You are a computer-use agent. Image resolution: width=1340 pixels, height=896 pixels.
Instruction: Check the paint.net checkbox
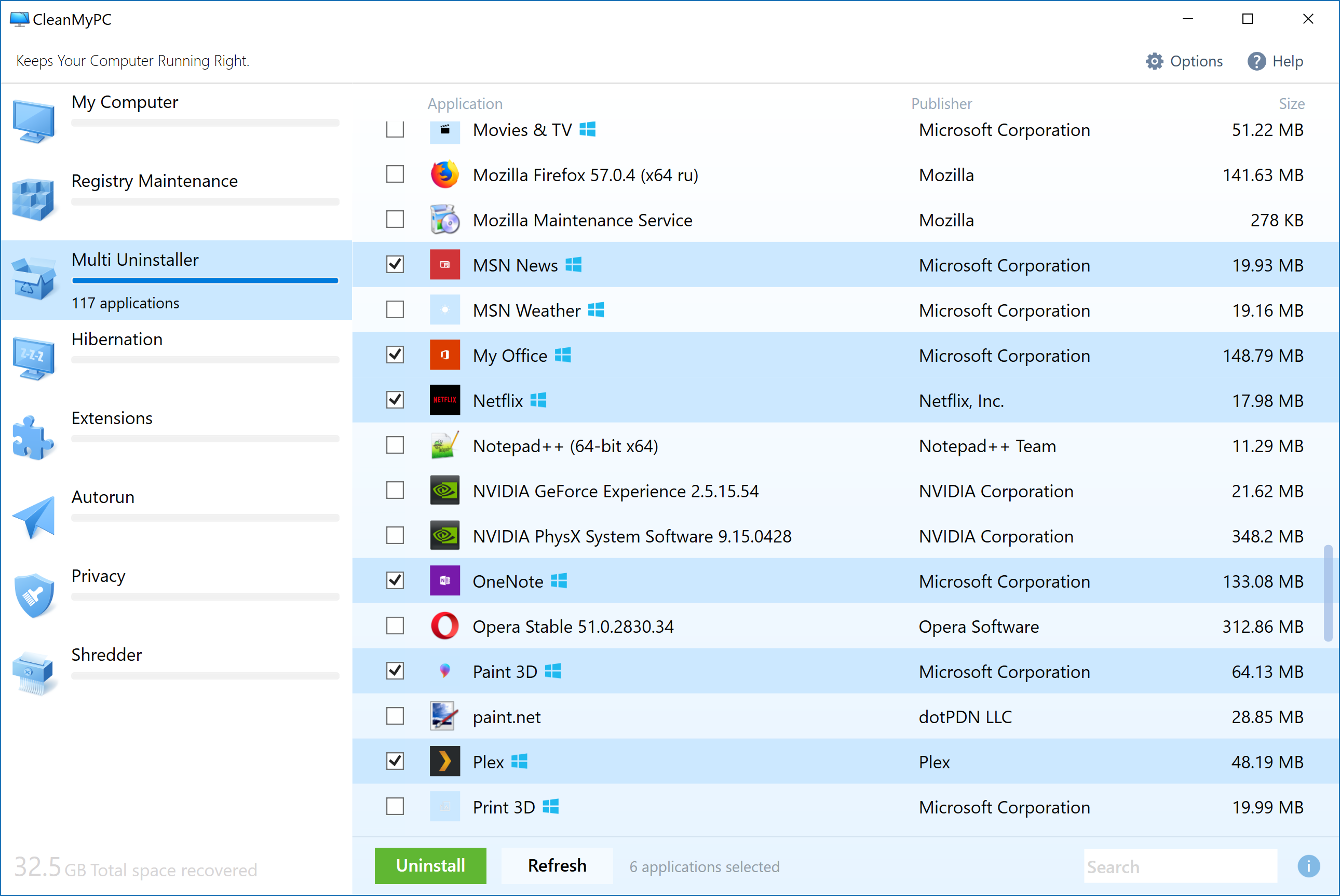395,716
